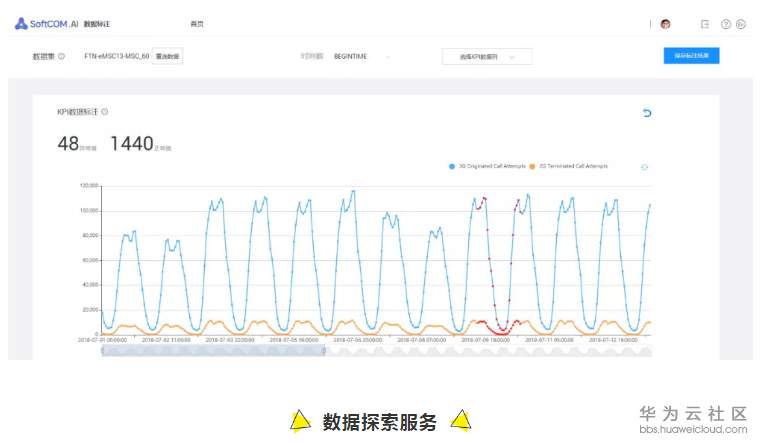Viewport: 761px width, 444px height.
Task: Click the 2018-07-09 x-axis label
Action: click(485, 340)
